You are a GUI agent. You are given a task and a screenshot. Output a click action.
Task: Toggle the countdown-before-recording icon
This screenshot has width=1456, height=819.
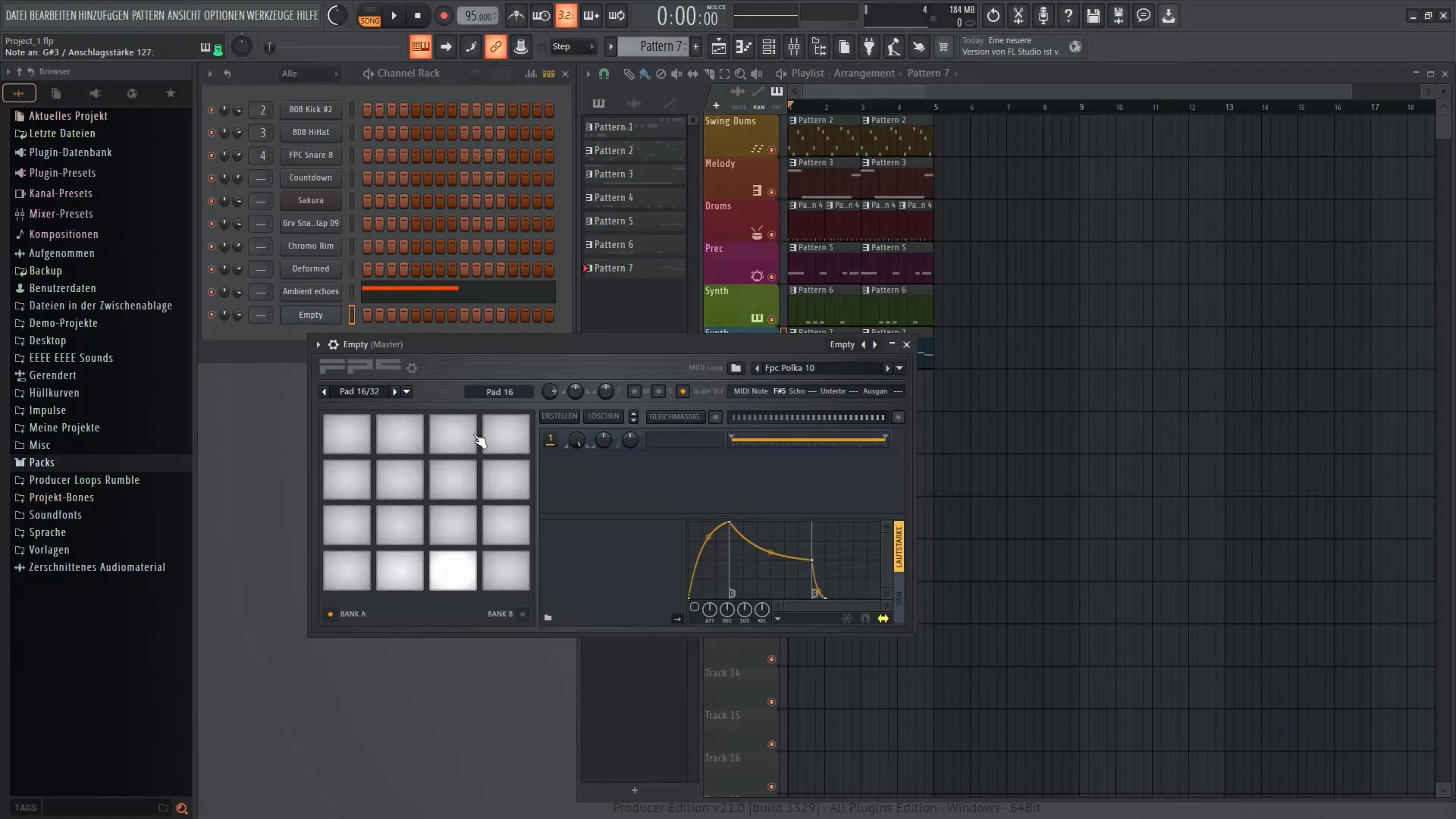point(566,15)
